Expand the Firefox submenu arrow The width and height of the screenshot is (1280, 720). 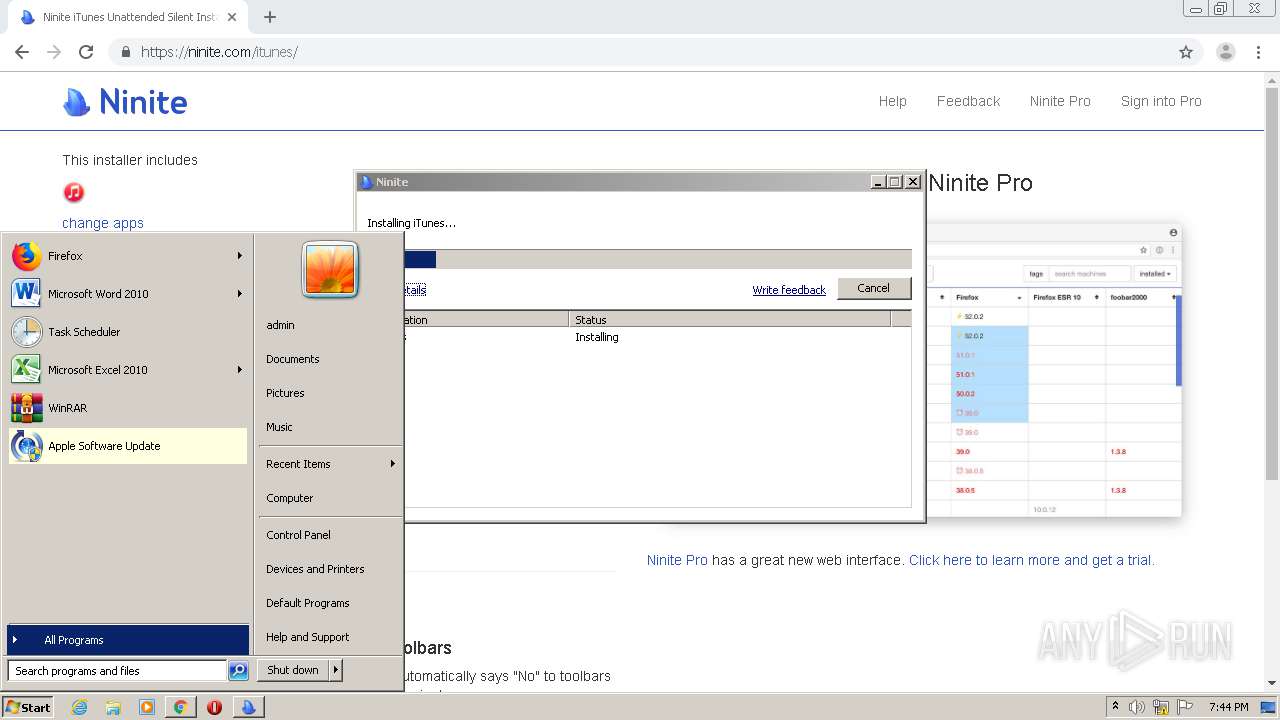pos(240,256)
